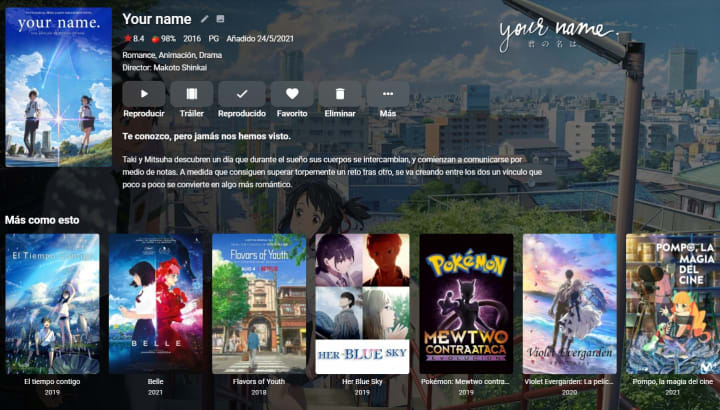The width and height of the screenshot is (720, 410).
Task: Click the pencil edit icon beside the title
Action: [204, 19]
